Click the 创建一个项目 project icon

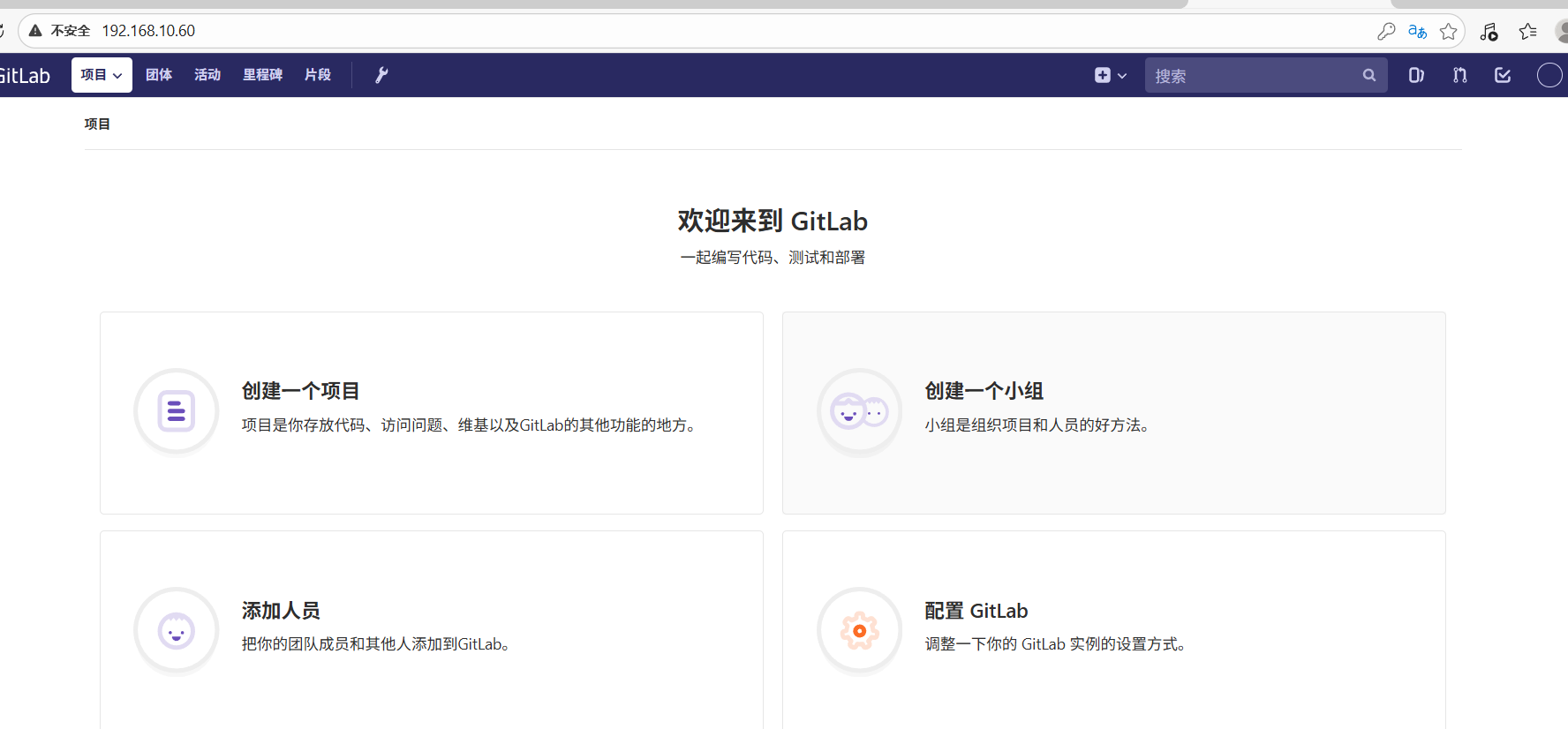[177, 411]
